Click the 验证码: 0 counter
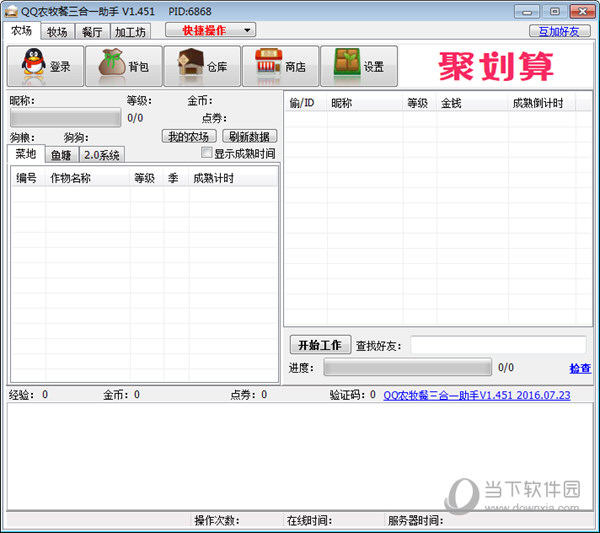Screen dimensions: 600x533 coord(353,395)
